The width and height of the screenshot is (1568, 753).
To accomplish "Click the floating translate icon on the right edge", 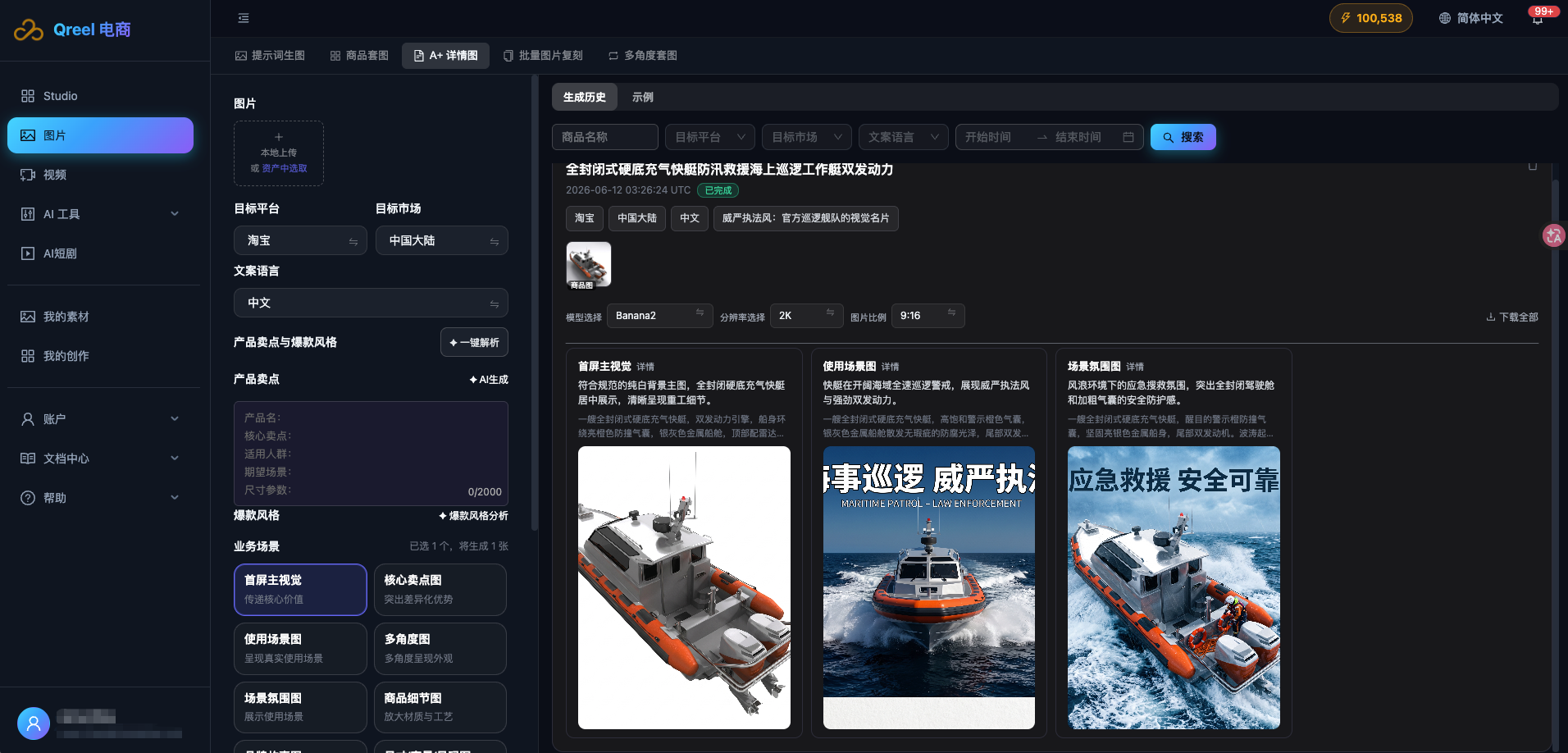I will point(1553,236).
